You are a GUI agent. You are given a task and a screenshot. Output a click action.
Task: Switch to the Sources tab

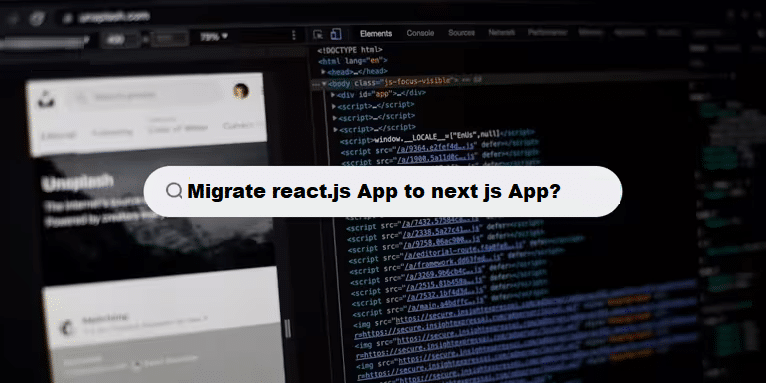(461, 33)
